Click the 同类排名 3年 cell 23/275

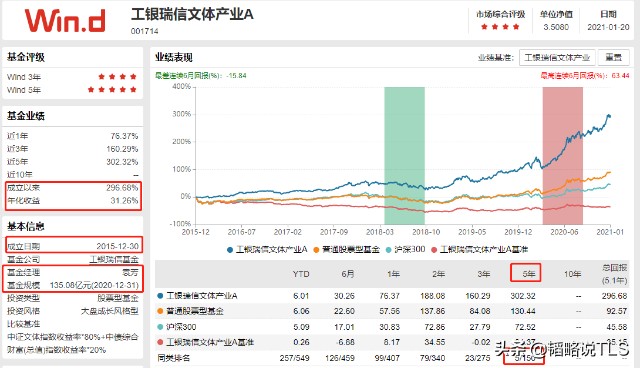click(477, 358)
